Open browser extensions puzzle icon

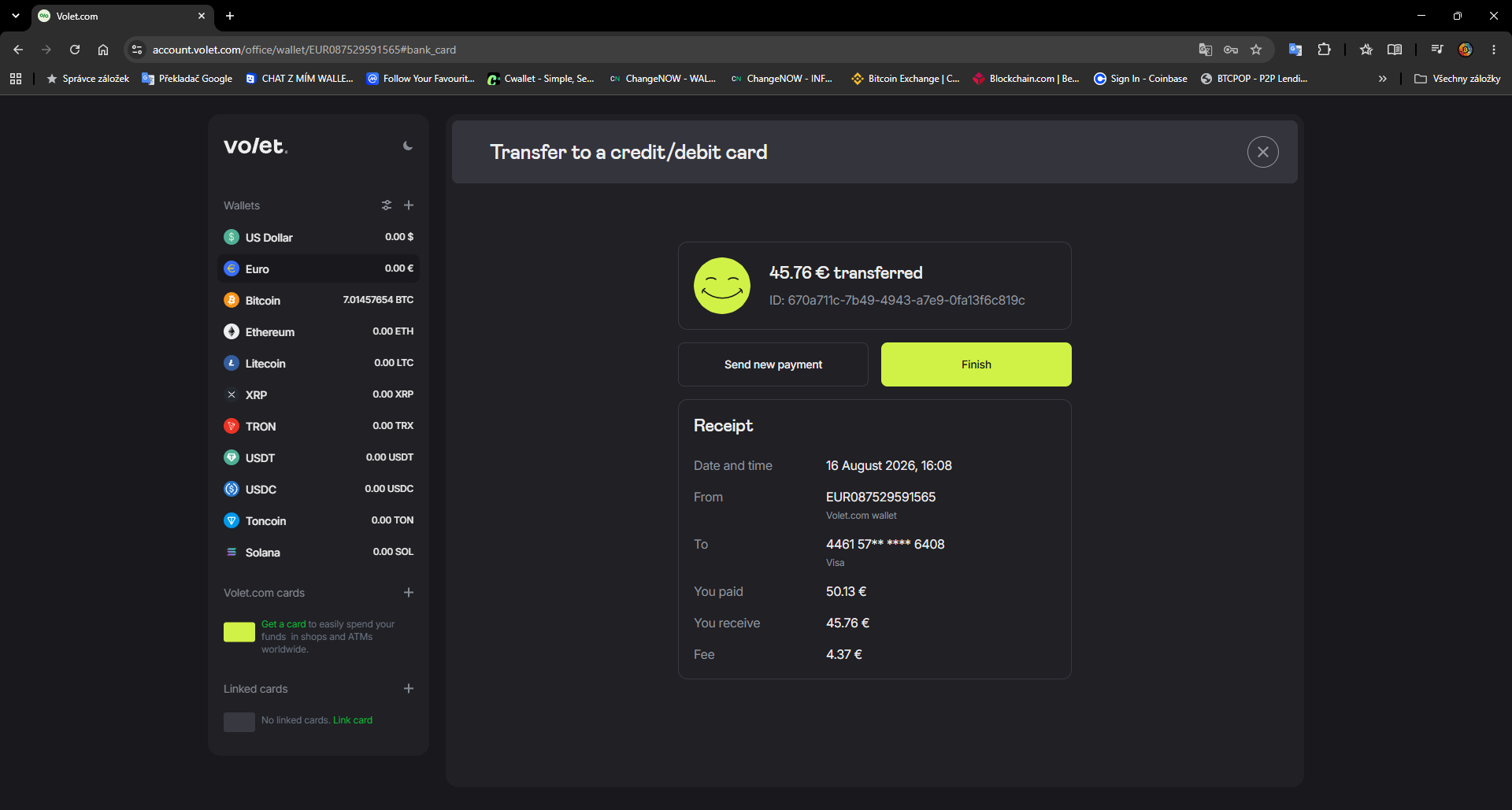[1325, 50]
